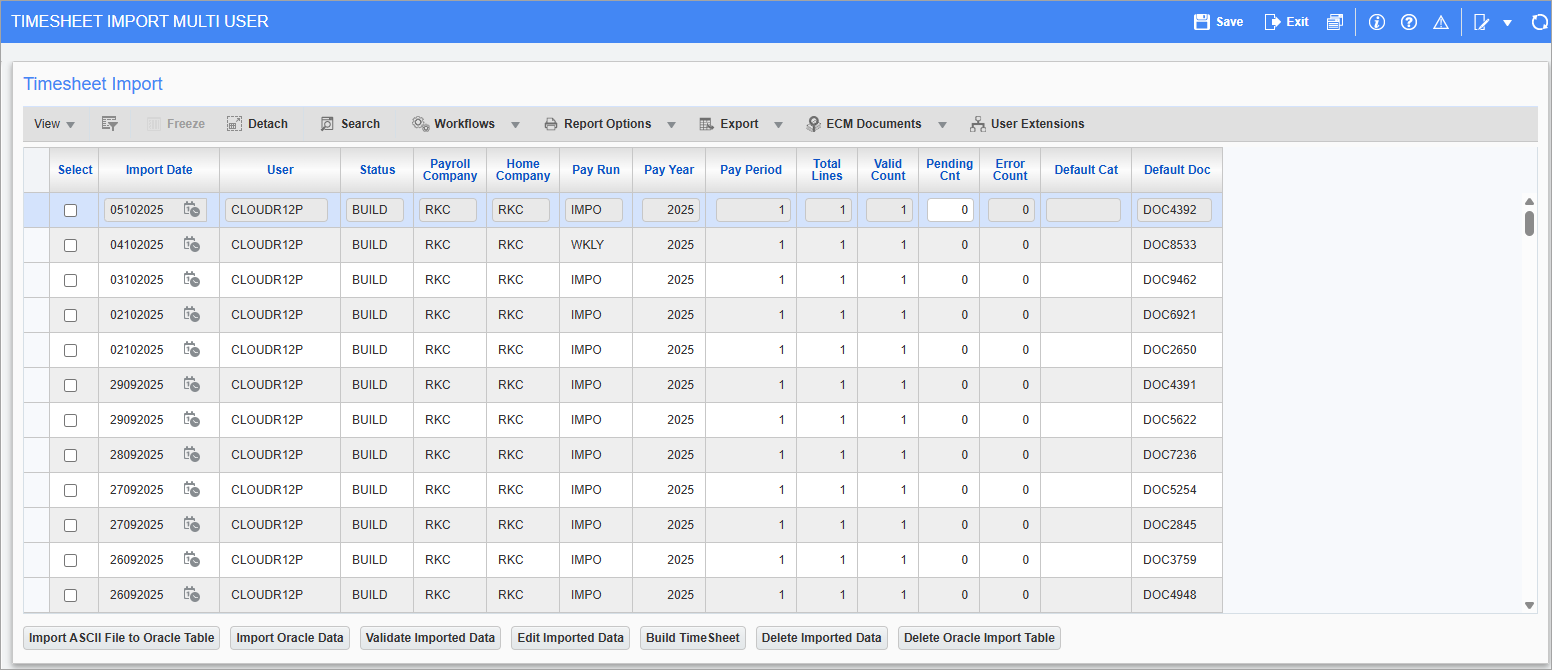Open the help question mark icon

click(x=1409, y=22)
